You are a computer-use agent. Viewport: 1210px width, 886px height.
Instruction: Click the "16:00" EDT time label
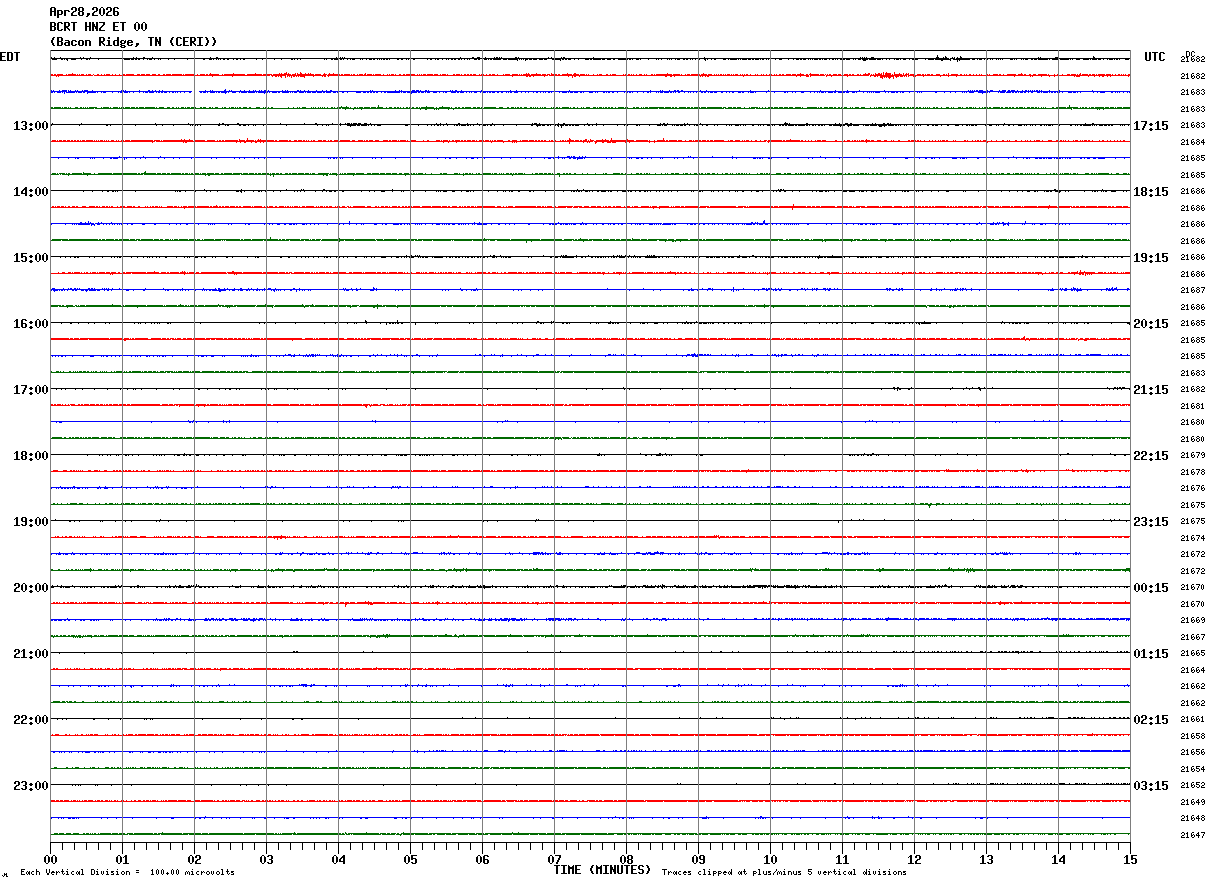30,324
